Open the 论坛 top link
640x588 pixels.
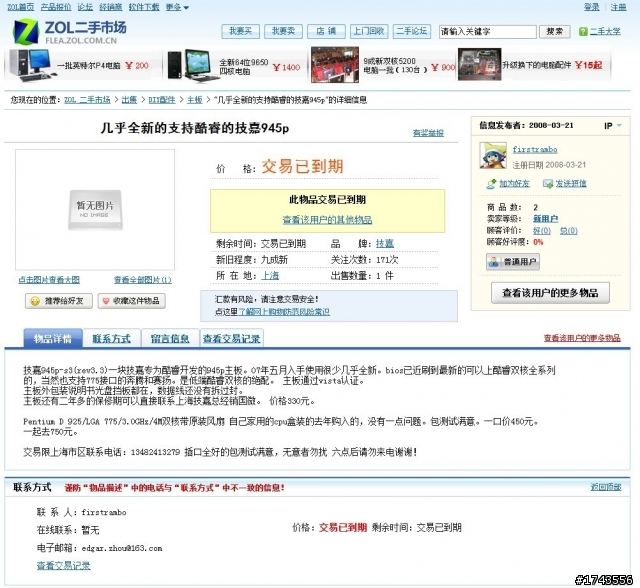coord(85,7)
